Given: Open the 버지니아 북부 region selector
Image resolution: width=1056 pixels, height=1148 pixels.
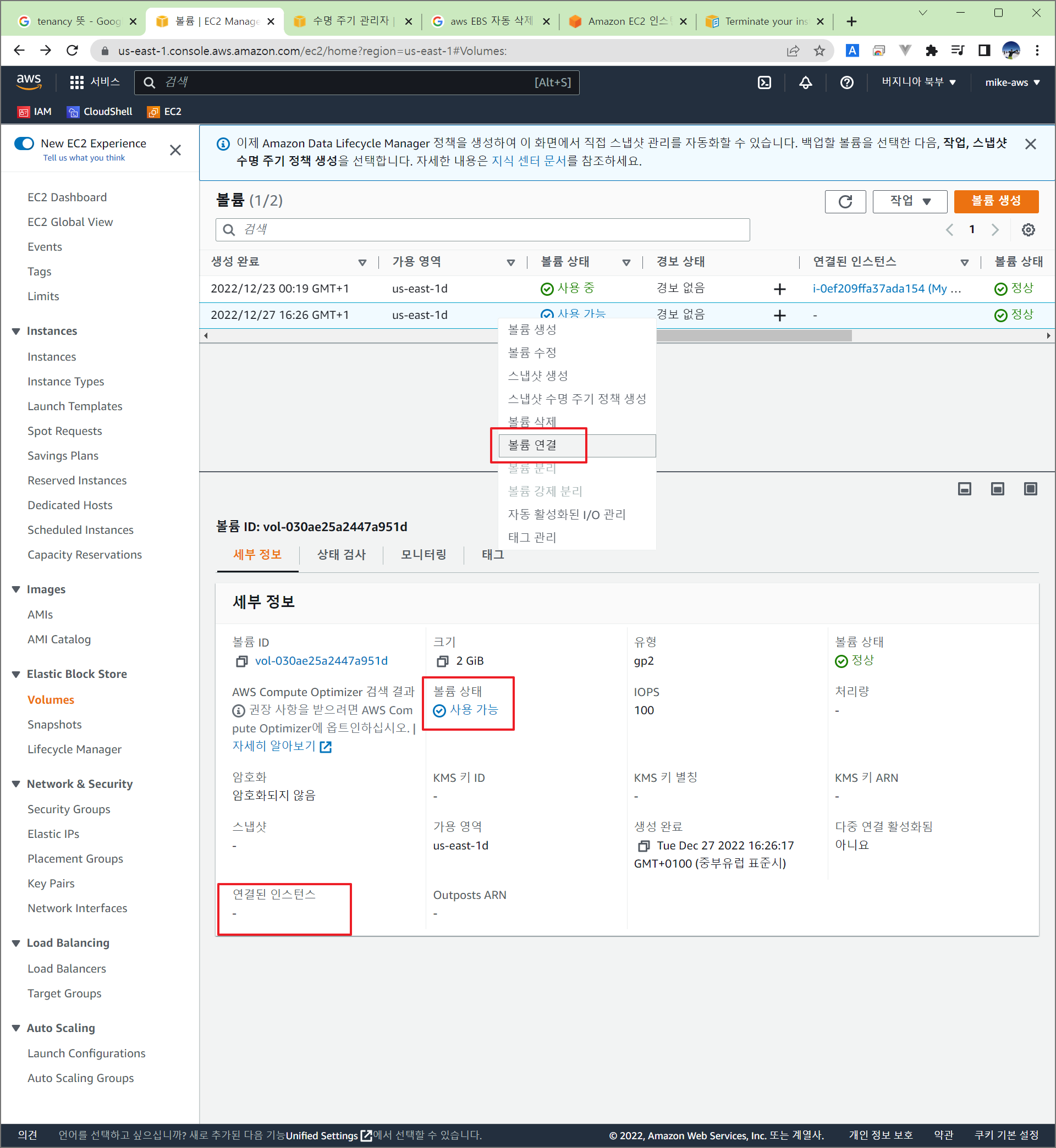Looking at the screenshot, I should pyautogui.click(x=919, y=82).
